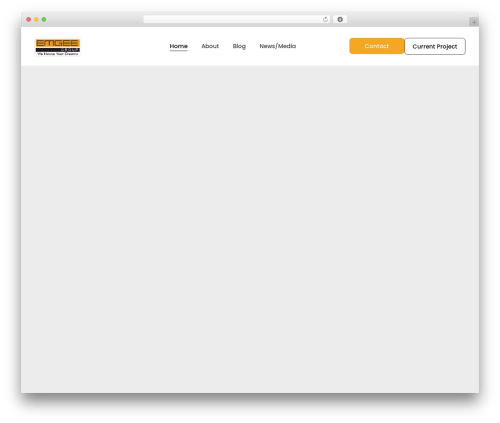Open the Blog link in navigation

coord(239,46)
